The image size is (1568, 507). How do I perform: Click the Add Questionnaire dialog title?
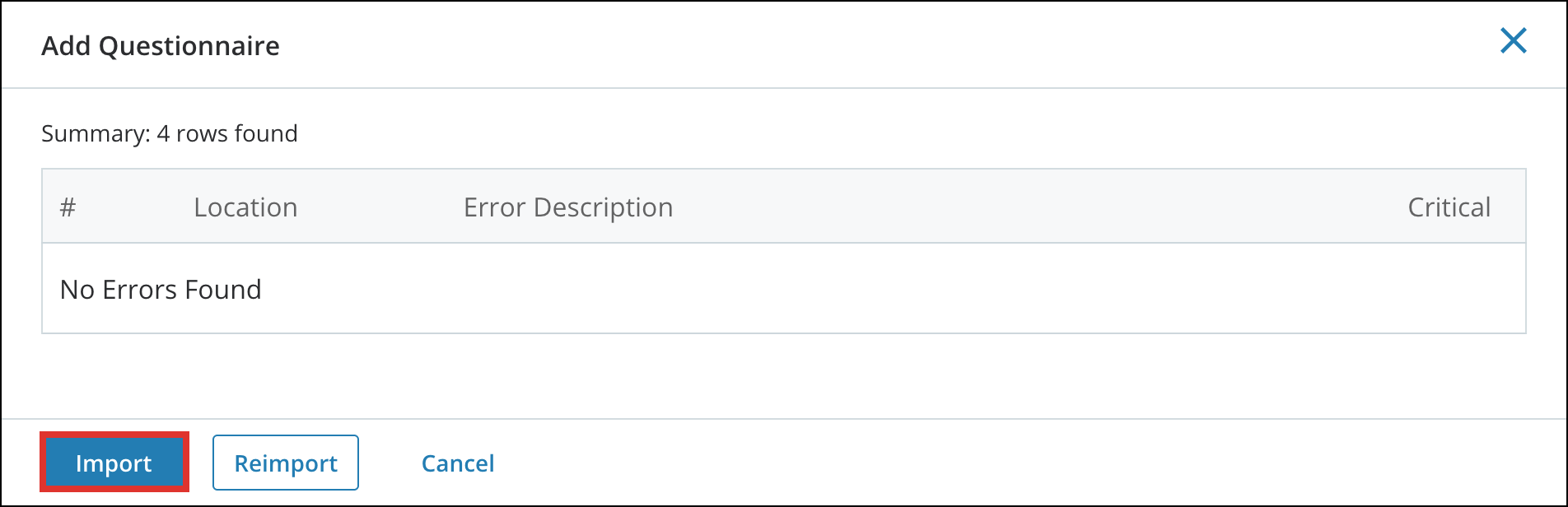[160, 45]
